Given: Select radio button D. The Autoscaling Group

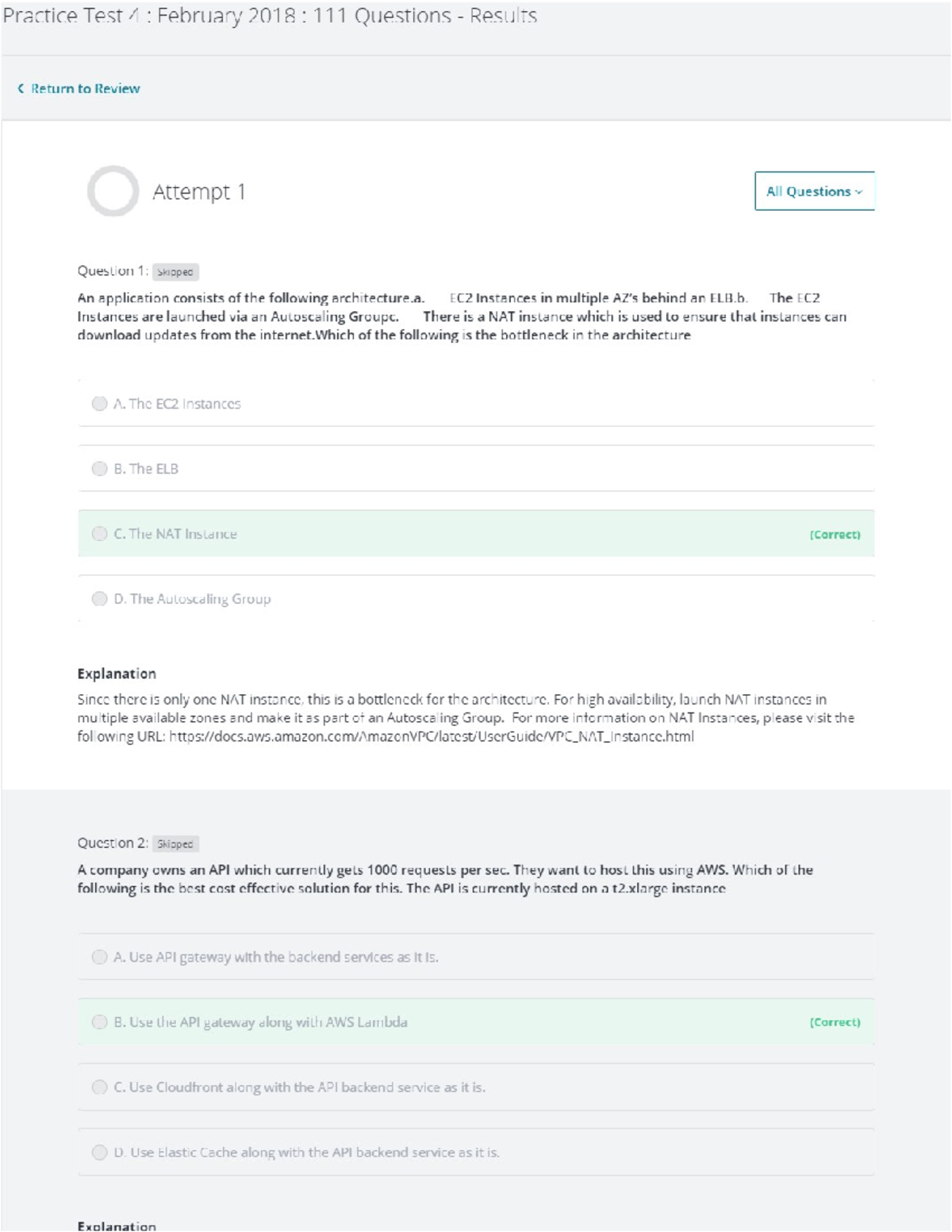Looking at the screenshot, I should [99, 599].
